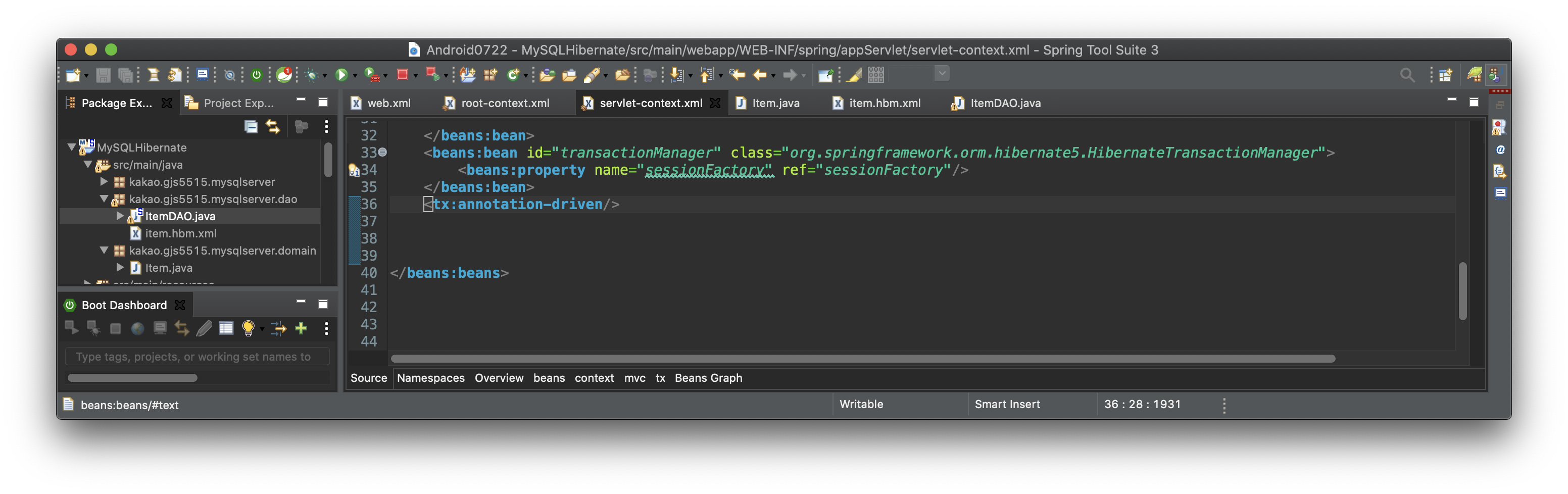Click the Open Type folder icon
The image size is (1568, 494).
click(x=547, y=75)
